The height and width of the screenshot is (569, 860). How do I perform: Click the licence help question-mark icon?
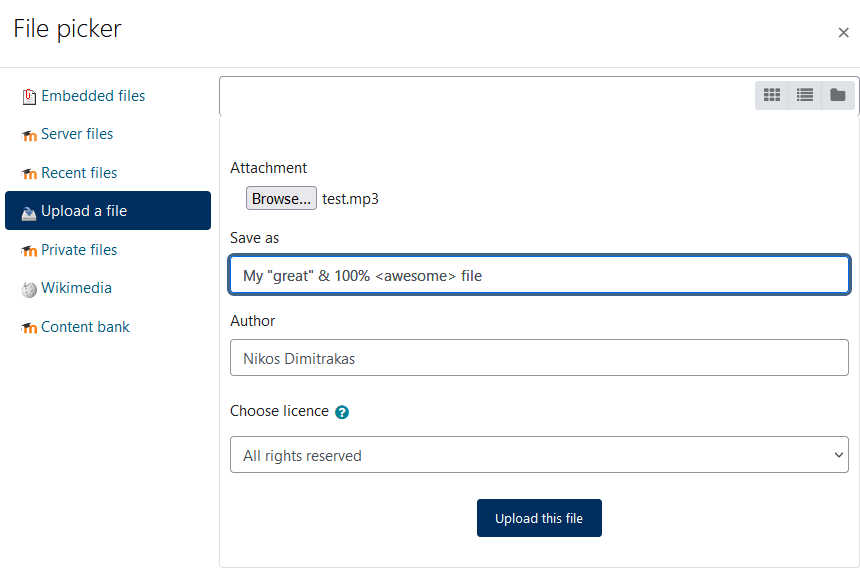pos(342,412)
